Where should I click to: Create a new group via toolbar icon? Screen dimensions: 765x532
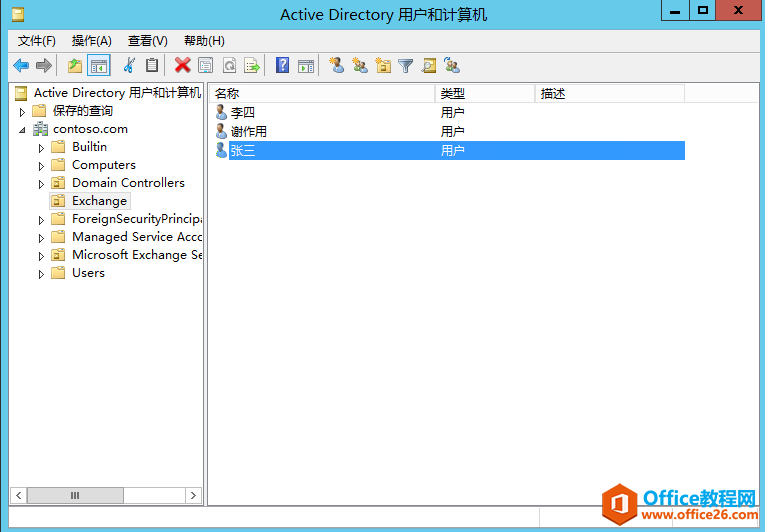[360, 65]
